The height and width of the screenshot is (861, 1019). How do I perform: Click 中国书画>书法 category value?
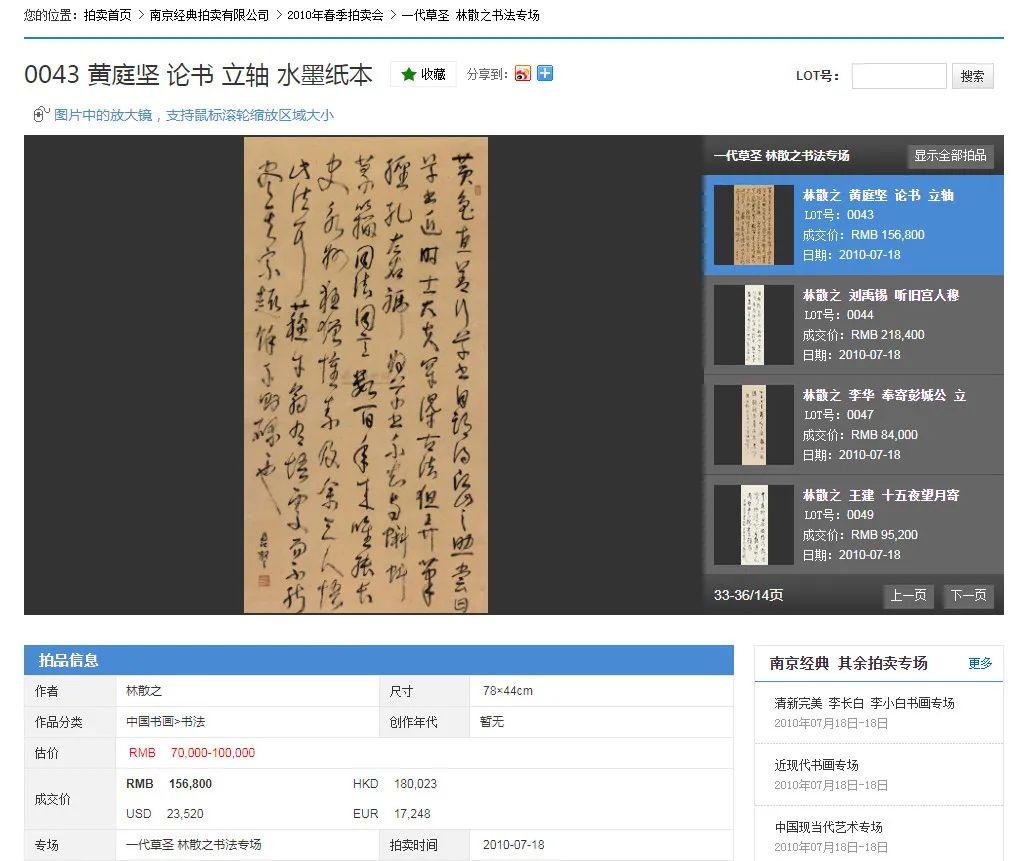click(x=166, y=722)
